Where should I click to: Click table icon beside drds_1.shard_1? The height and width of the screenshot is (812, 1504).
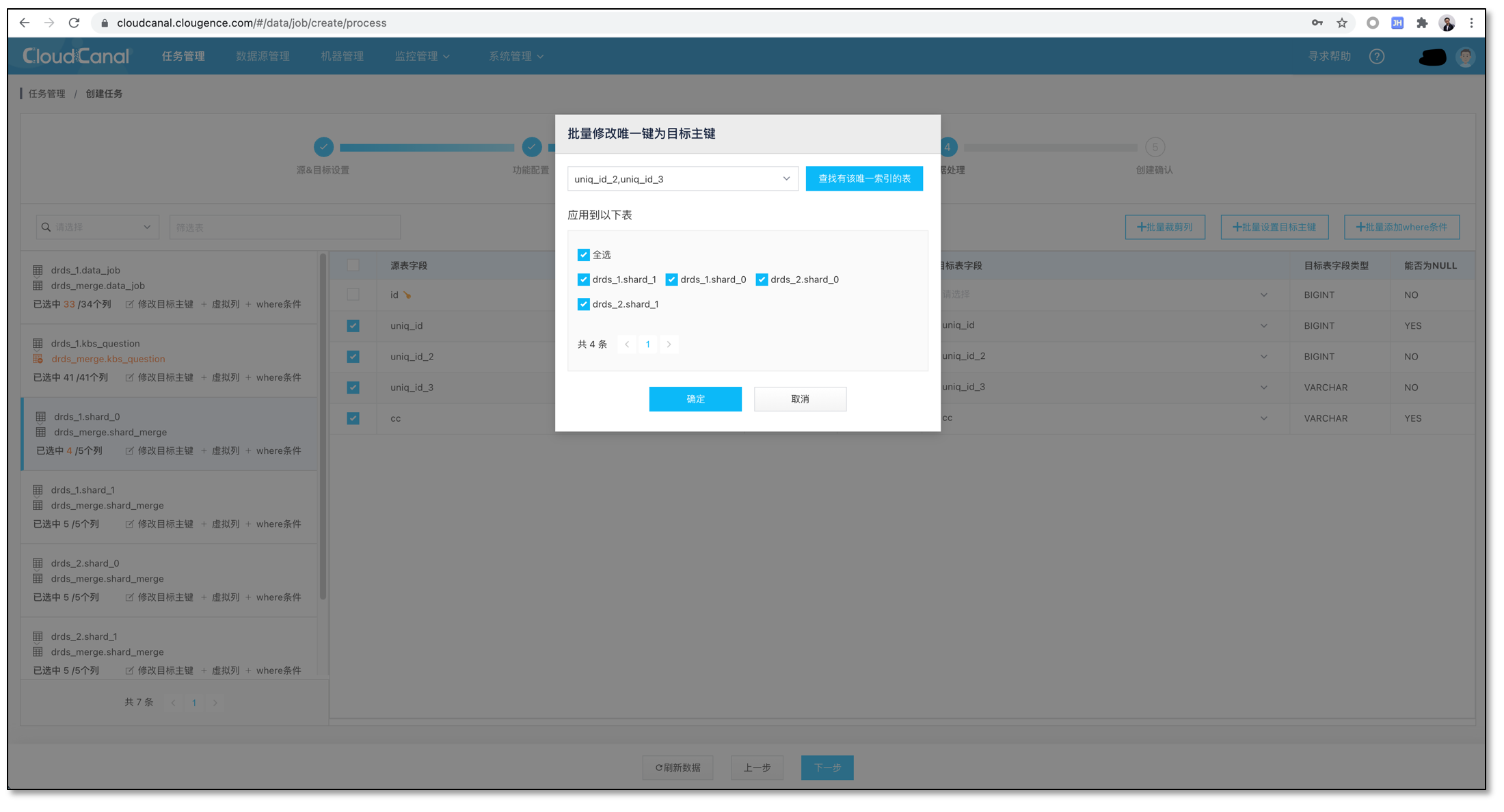click(38, 490)
